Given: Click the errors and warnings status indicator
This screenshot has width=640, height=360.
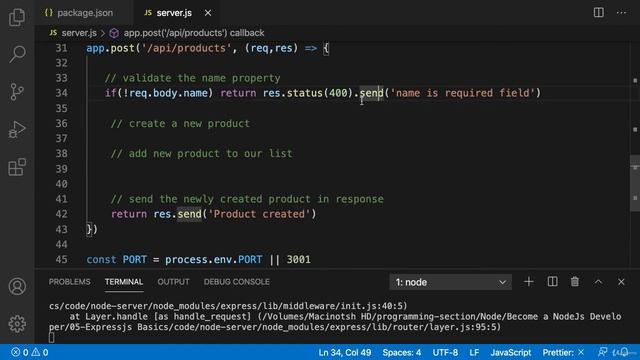Looking at the screenshot, I should [x=30, y=352].
